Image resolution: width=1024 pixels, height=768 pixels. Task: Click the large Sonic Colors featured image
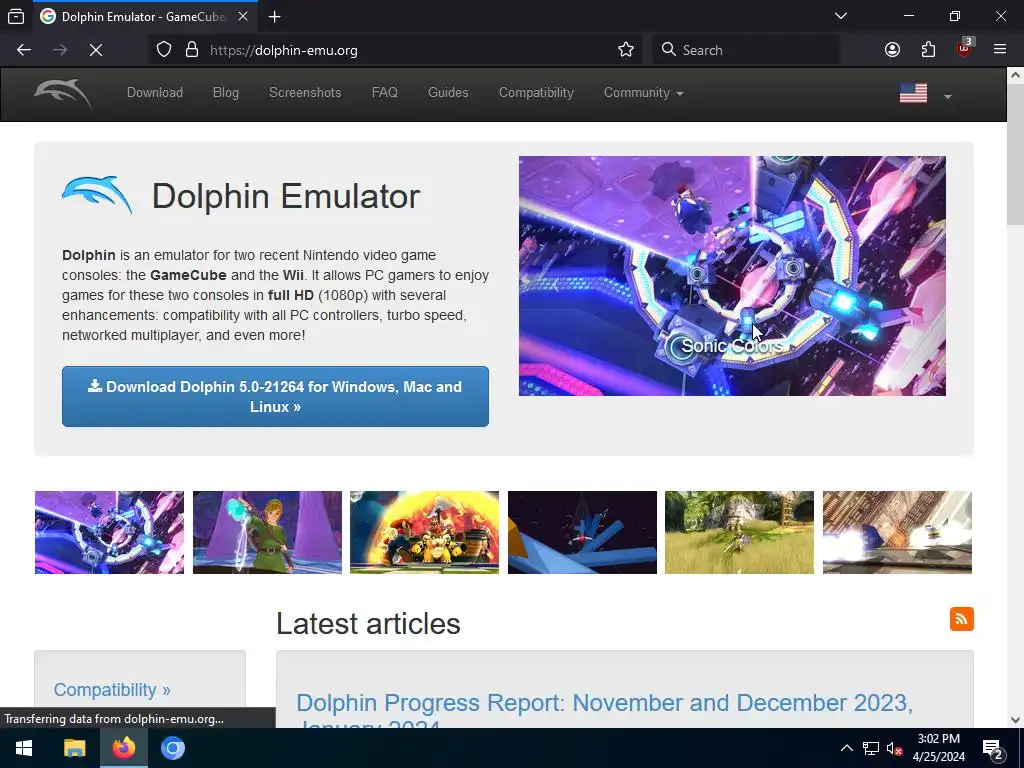point(732,276)
